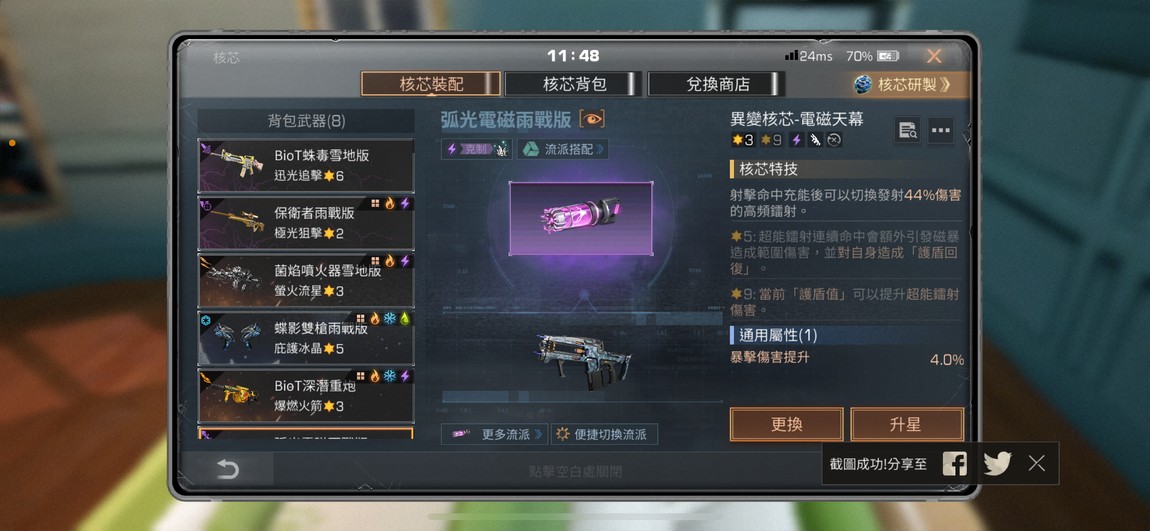Switch to the 兌換商店 tab
The width and height of the screenshot is (1150, 531).
tap(717, 84)
